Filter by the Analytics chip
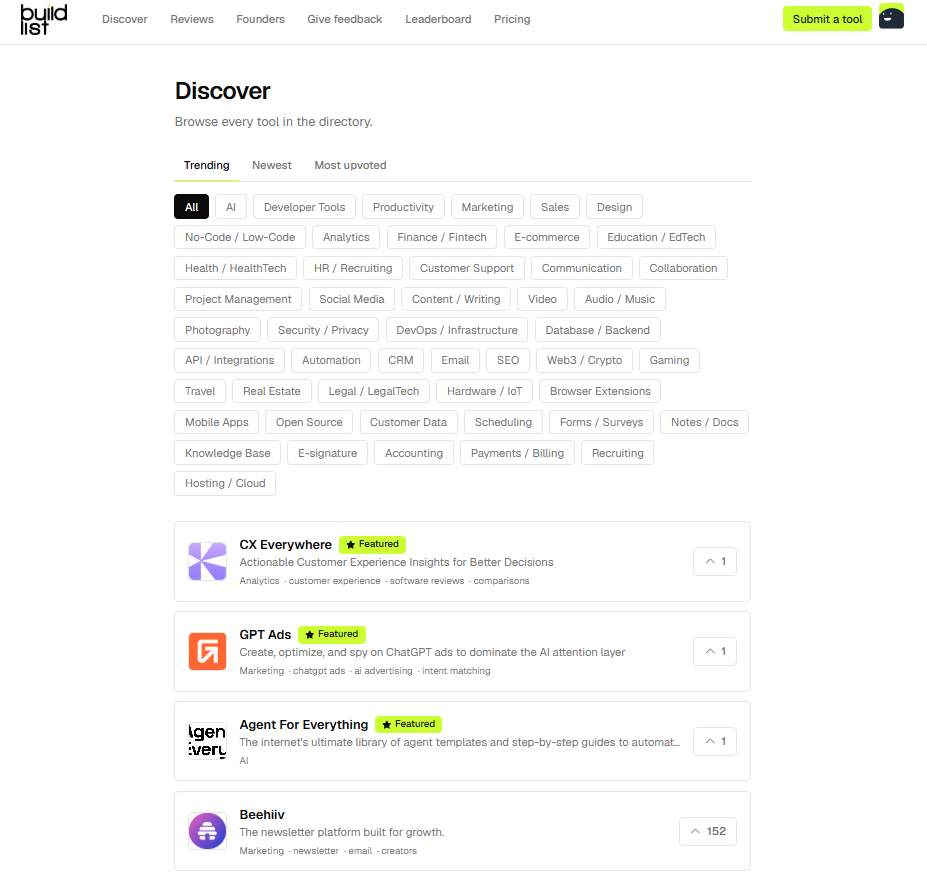This screenshot has width=927, height=881. (346, 237)
